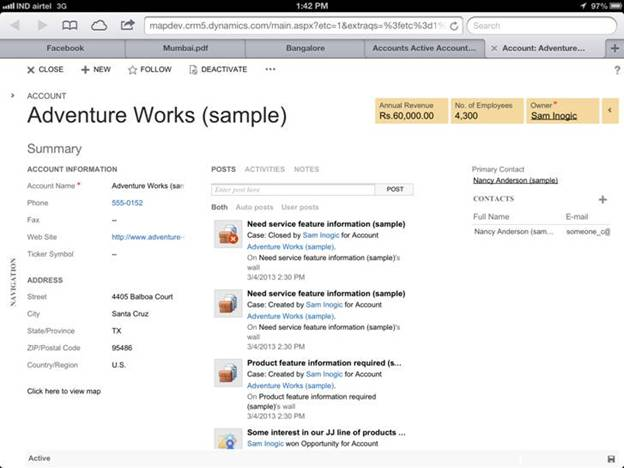The width and height of the screenshot is (624, 468).
Task: Show the Auto posts filter
Action: (x=252, y=207)
